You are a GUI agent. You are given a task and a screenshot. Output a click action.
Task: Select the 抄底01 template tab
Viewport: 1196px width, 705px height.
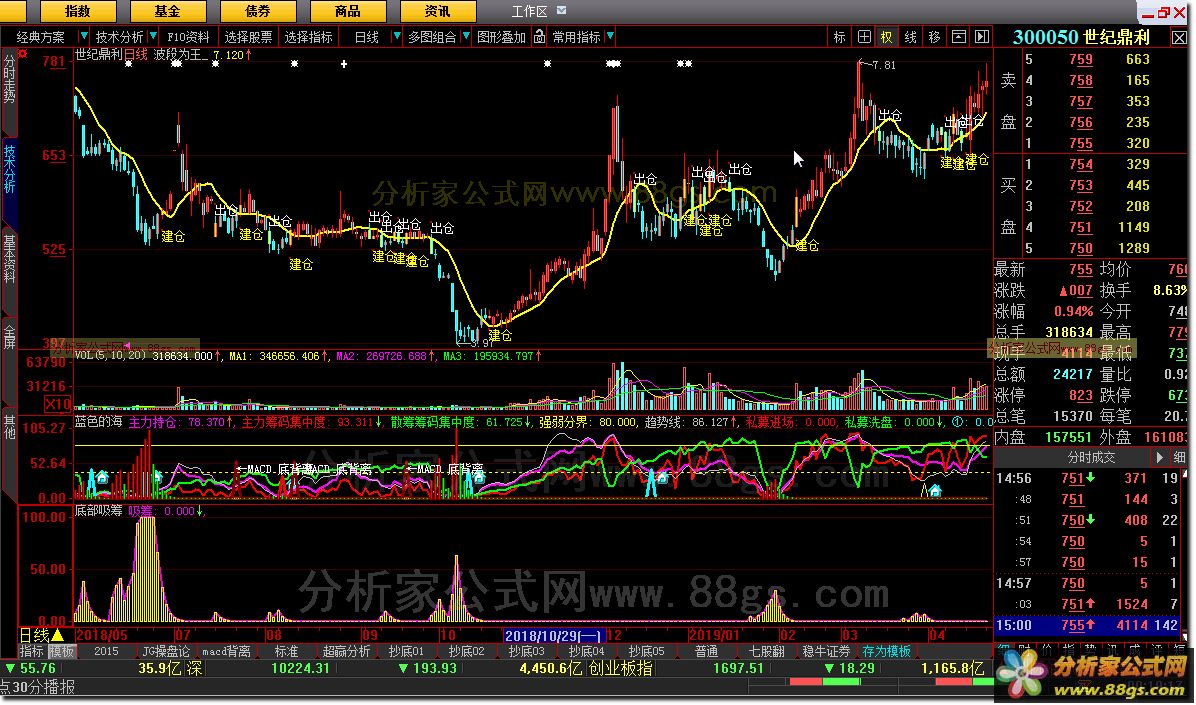[406, 652]
